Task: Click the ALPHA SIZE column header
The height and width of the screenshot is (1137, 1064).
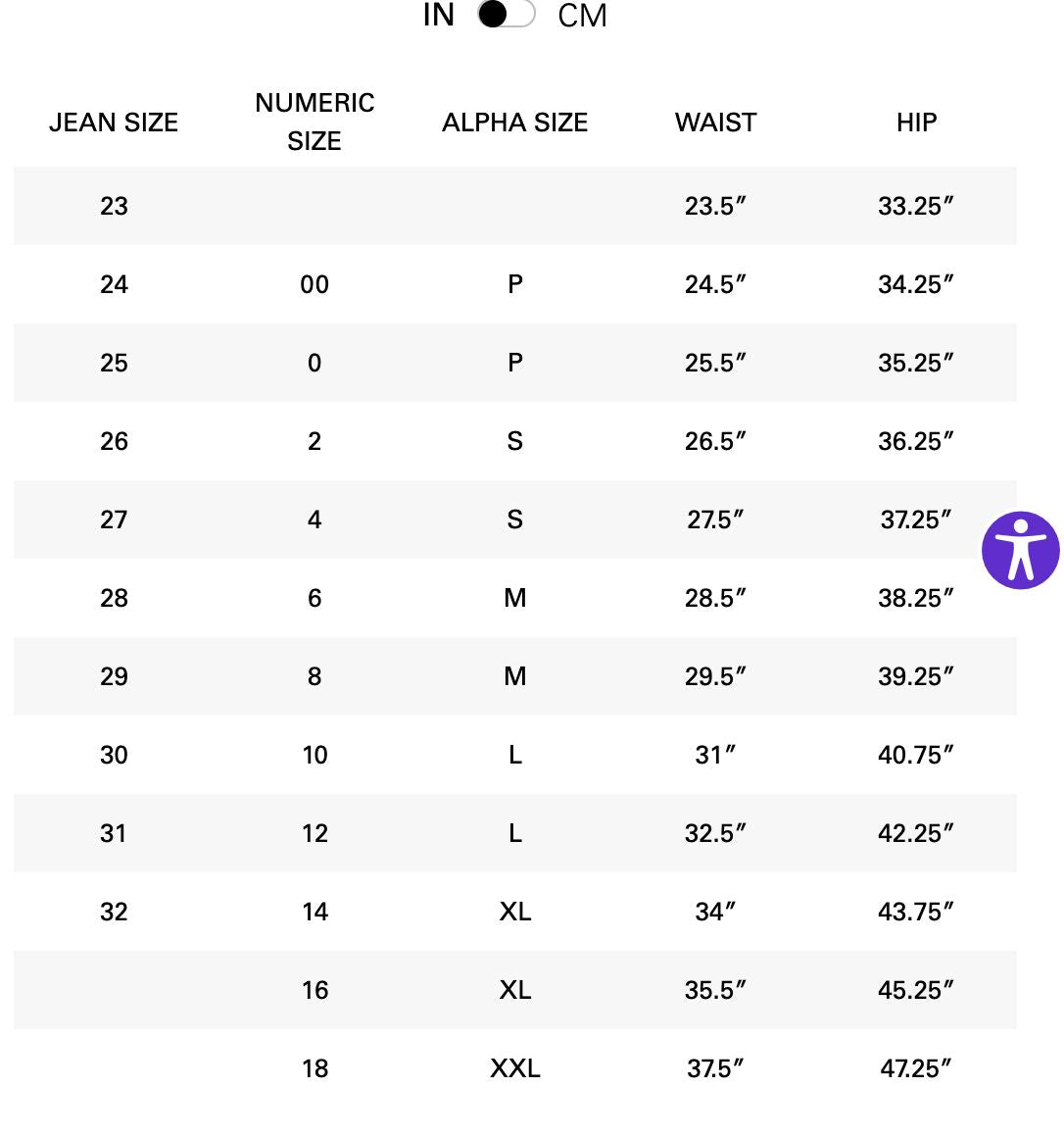Action: 514,123
